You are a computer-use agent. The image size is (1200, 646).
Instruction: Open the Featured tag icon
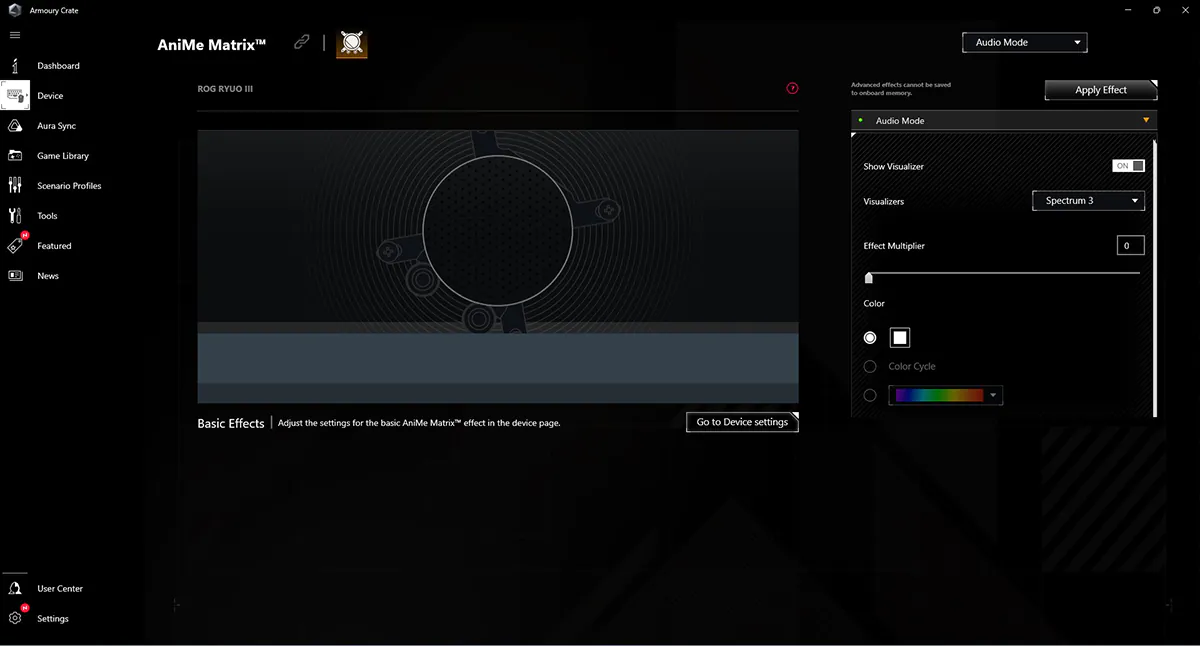tap(16, 245)
